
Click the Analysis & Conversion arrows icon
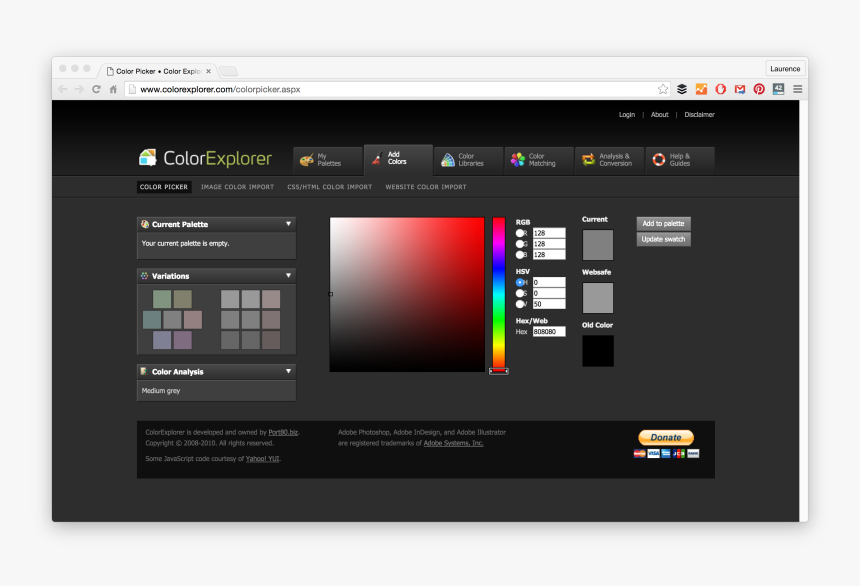click(x=588, y=160)
